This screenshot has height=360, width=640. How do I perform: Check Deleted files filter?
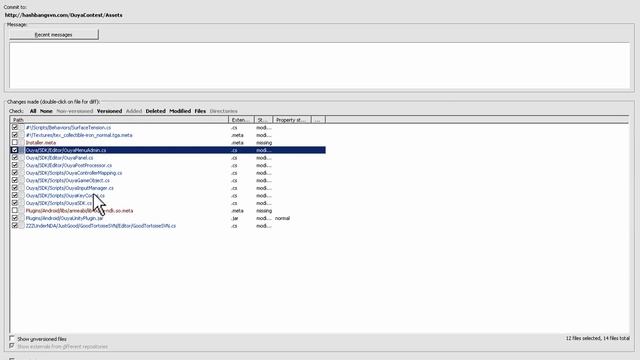pyautogui.click(x=156, y=111)
